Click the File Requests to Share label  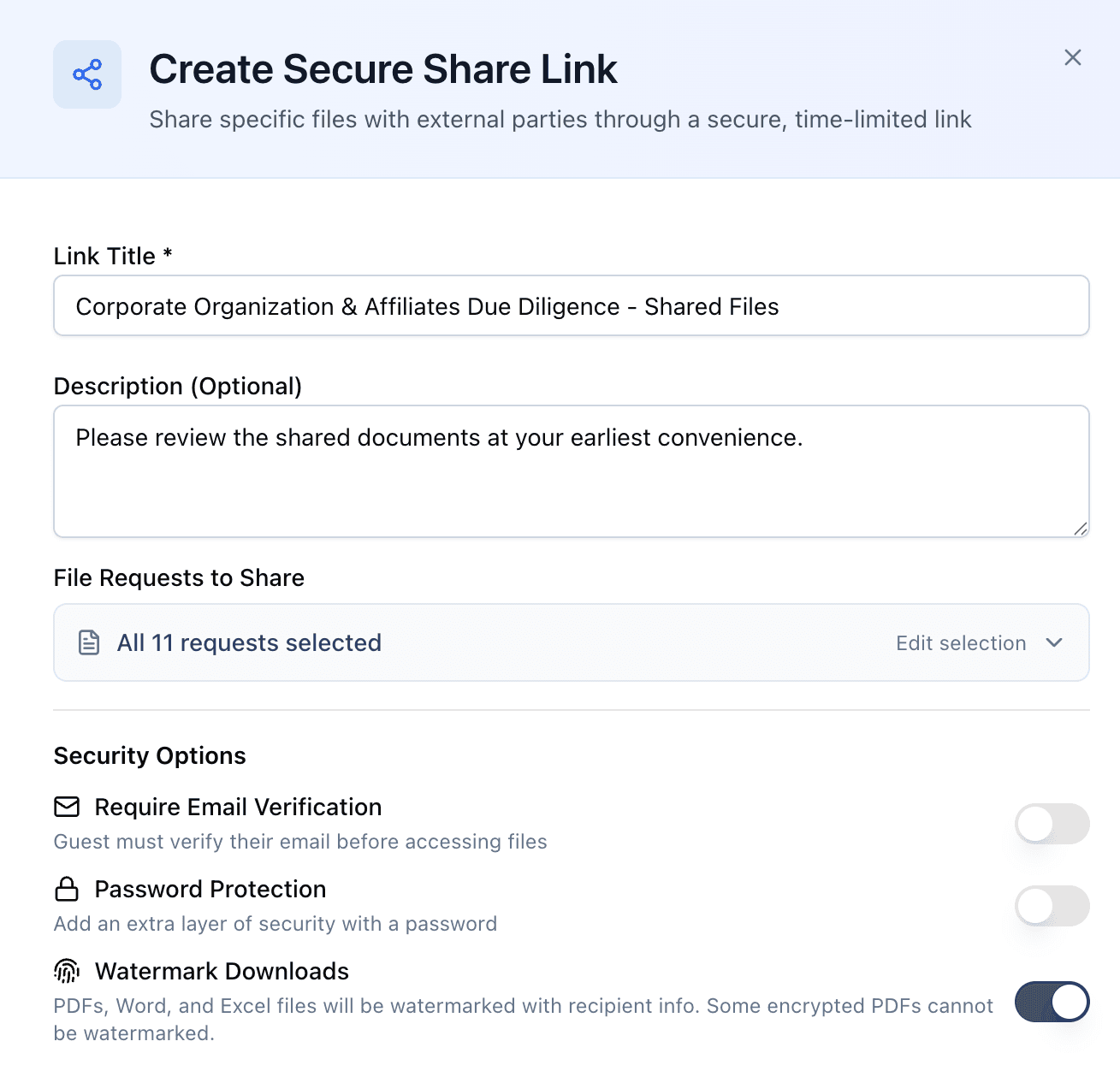pyautogui.click(x=178, y=577)
